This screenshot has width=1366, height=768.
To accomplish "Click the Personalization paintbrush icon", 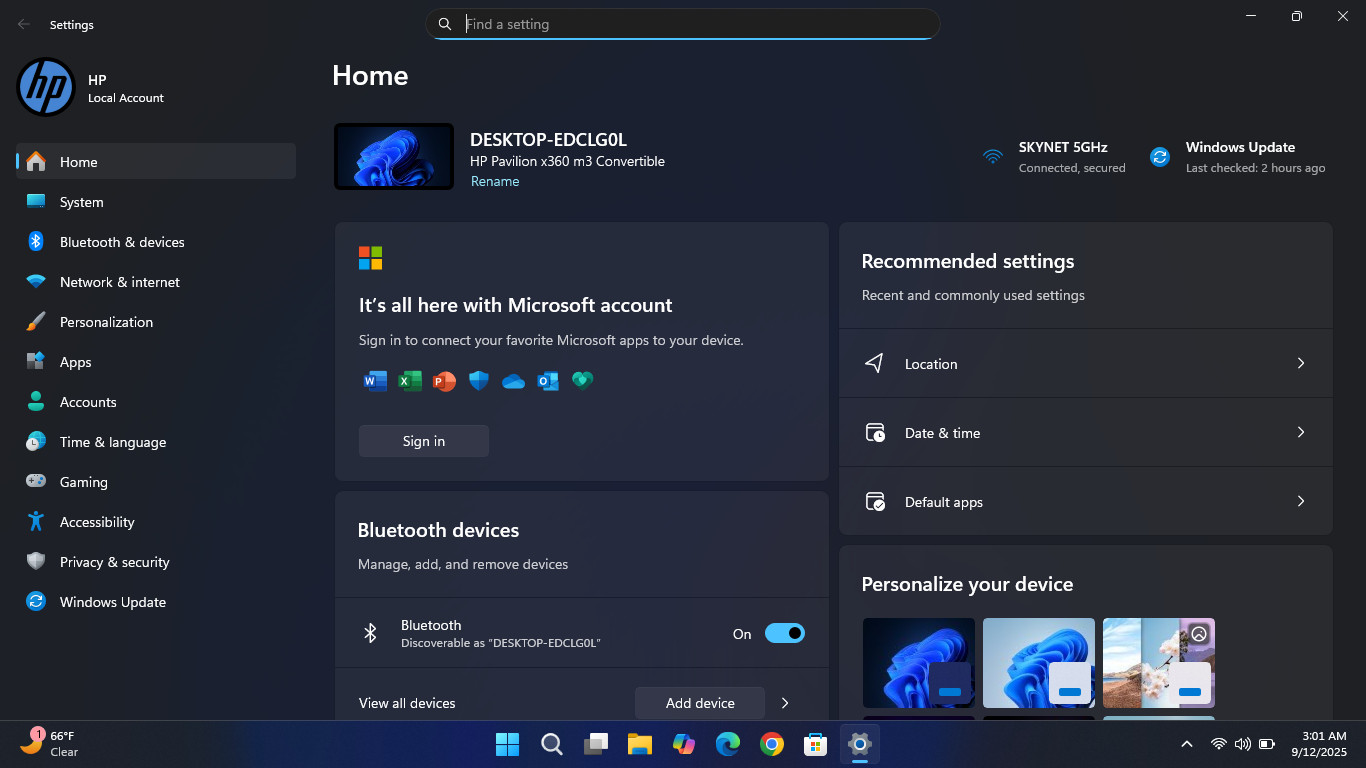I will click(x=36, y=321).
